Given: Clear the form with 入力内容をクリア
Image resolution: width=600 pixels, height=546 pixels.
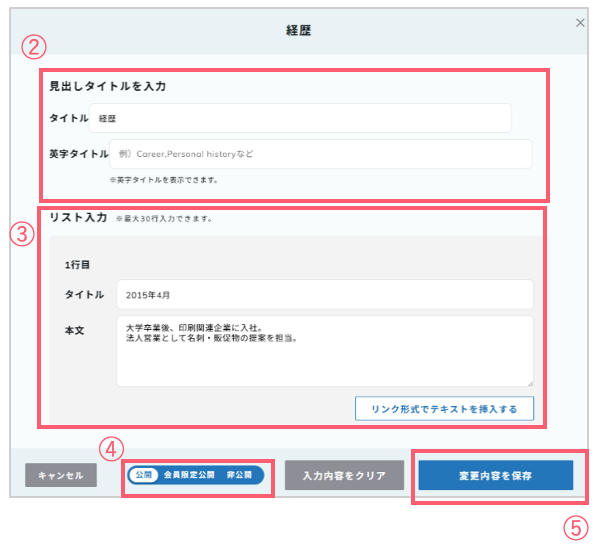Looking at the screenshot, I should coord(344,475).
